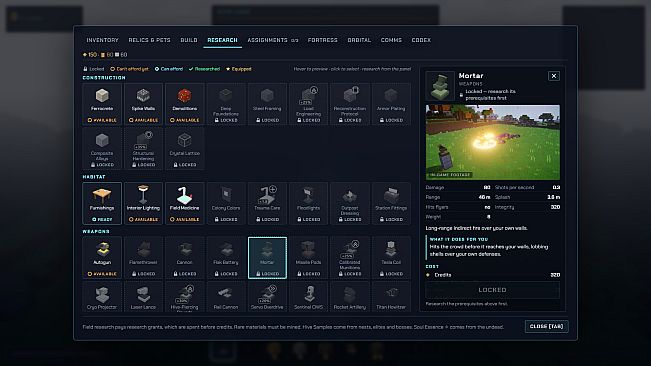
Task: Select the locked Missile Pods card
Action: click(308, 258)
